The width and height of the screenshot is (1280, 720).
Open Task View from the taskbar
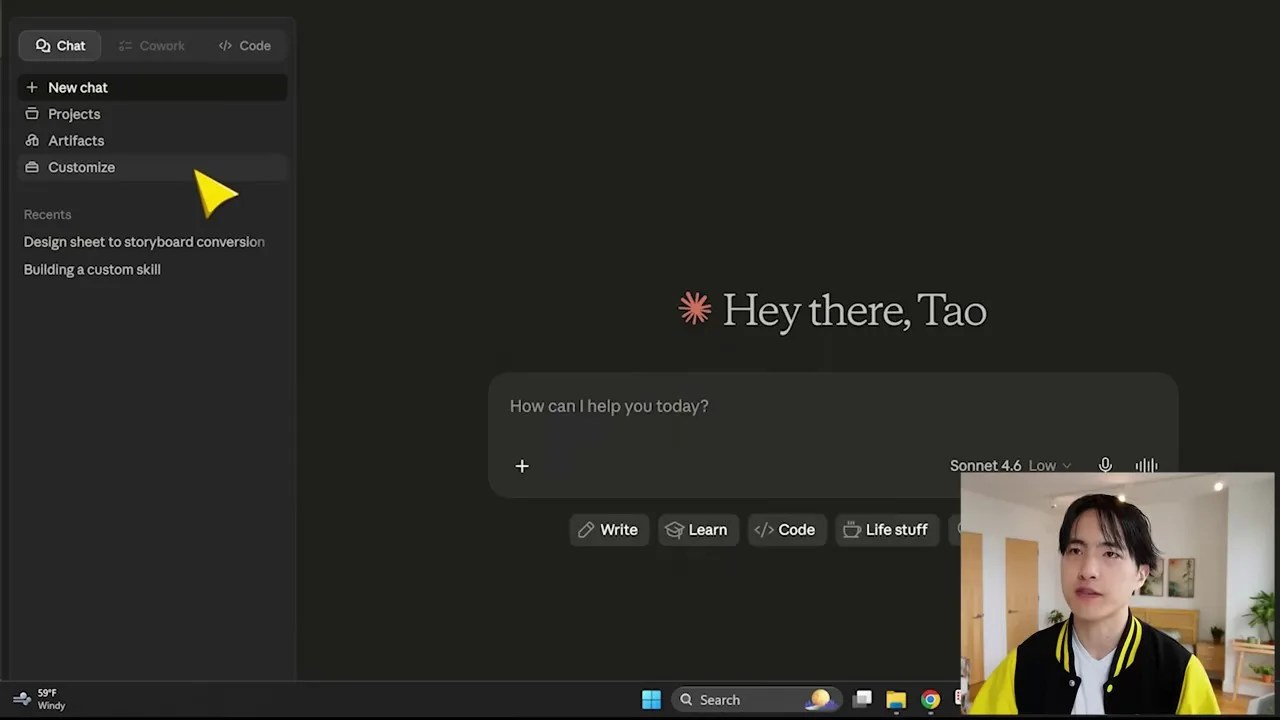[863, 700]
